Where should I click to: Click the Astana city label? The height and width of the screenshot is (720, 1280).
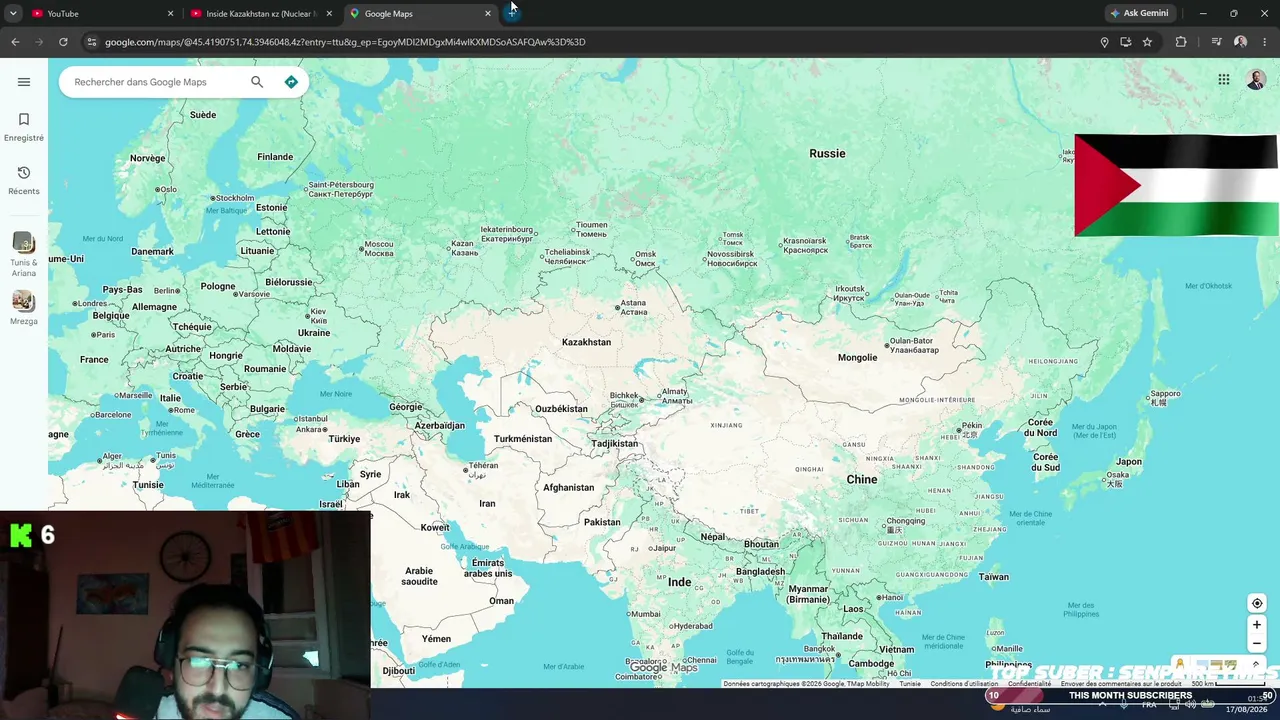[x=633, y=307]
